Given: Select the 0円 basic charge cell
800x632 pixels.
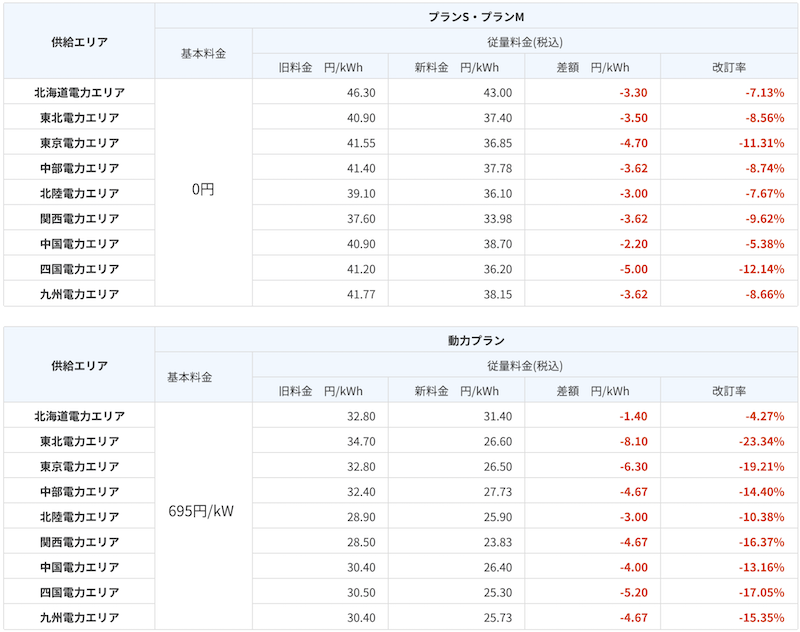Looking at the screenshot, I should point(203,190).
